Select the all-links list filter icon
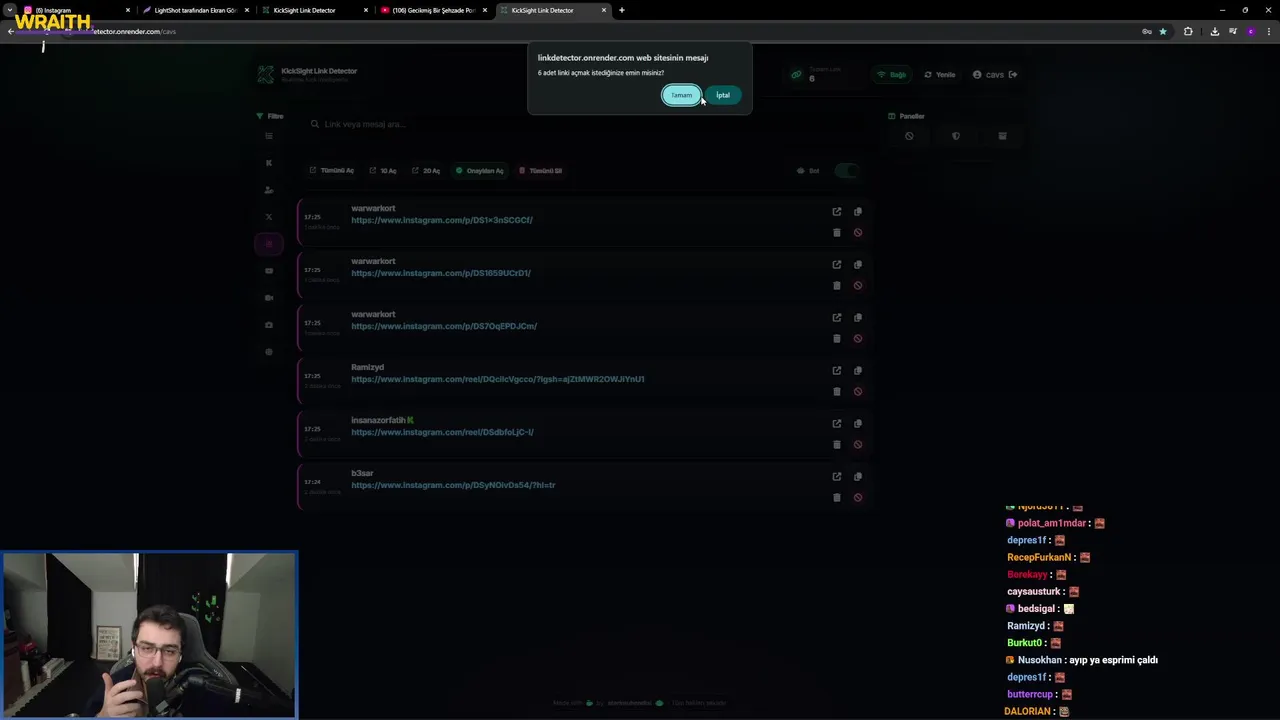Screen dimensions: 1280x720 pos(269,136)
